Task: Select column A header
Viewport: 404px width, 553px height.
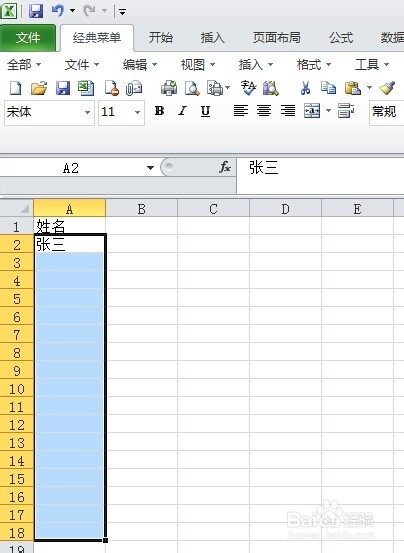Action: point(69,209)
